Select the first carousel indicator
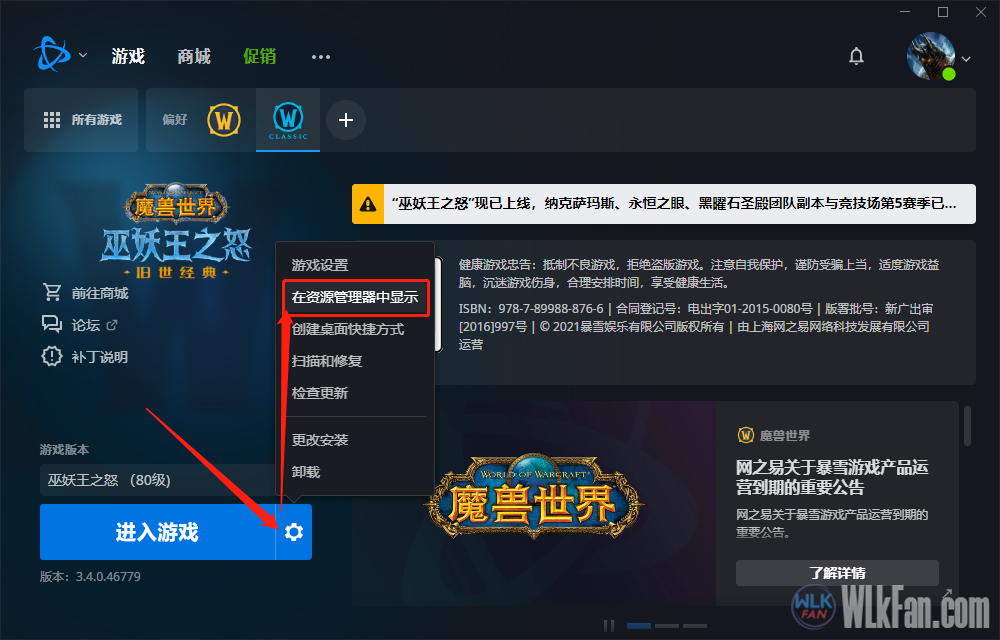 (x=639, y=626)
